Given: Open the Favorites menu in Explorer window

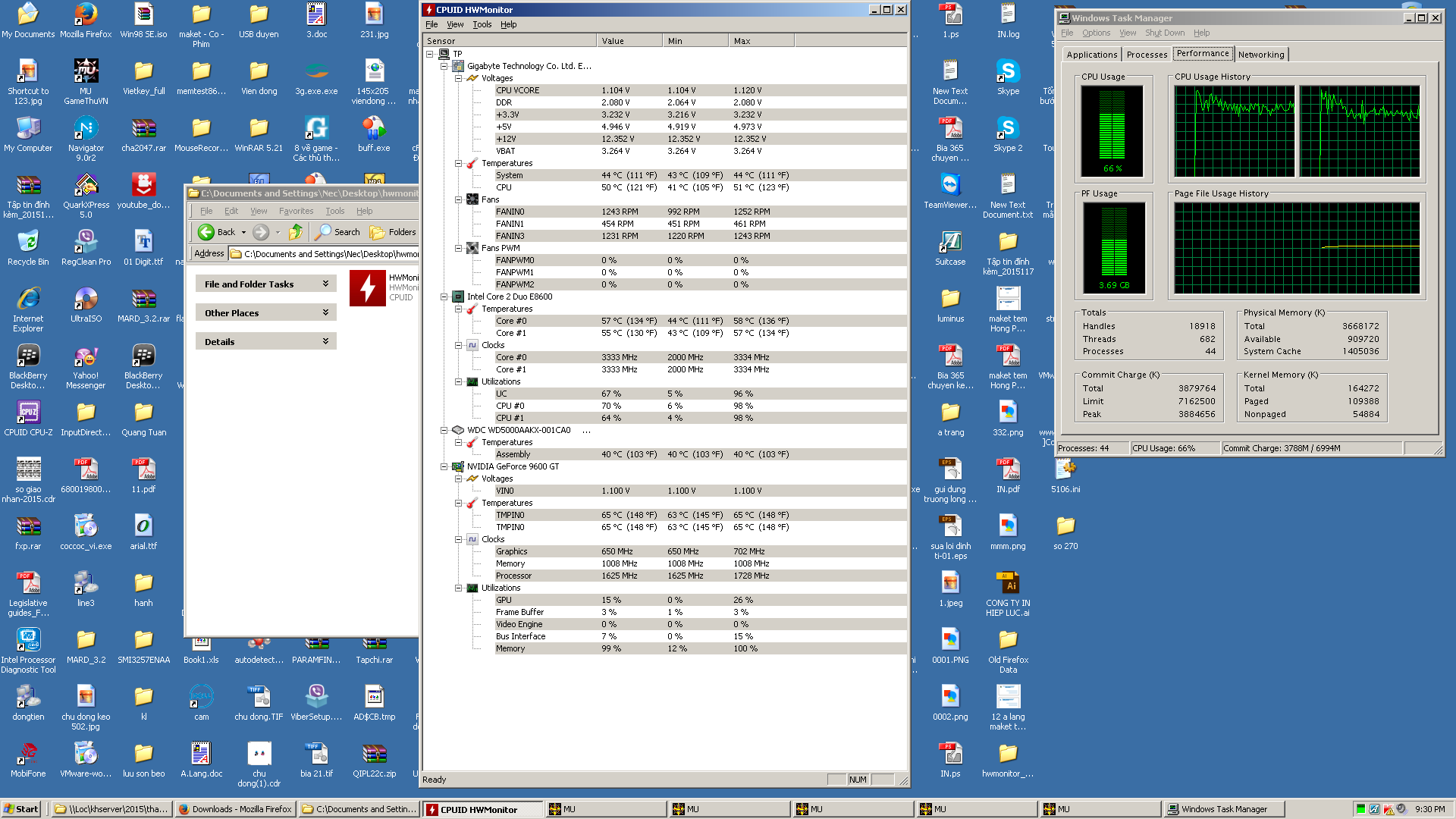Looking at the screenshot, I should (296, 211).
